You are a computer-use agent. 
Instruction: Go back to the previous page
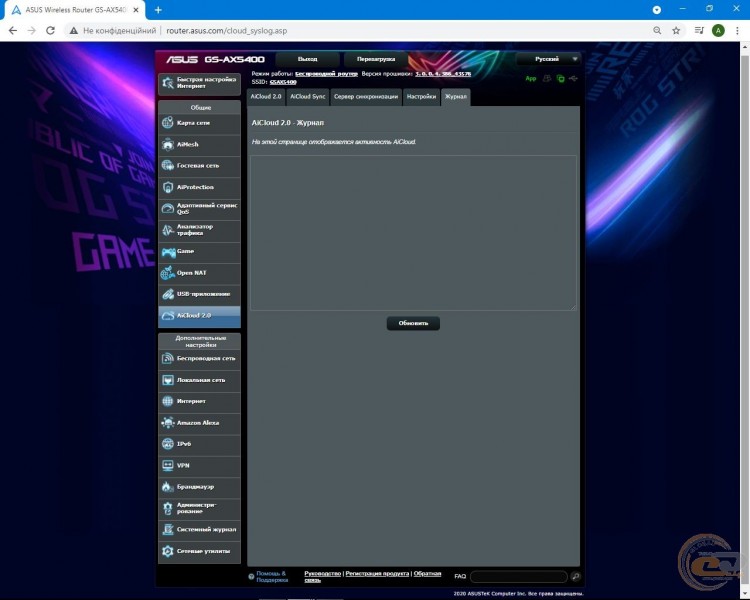13,31
